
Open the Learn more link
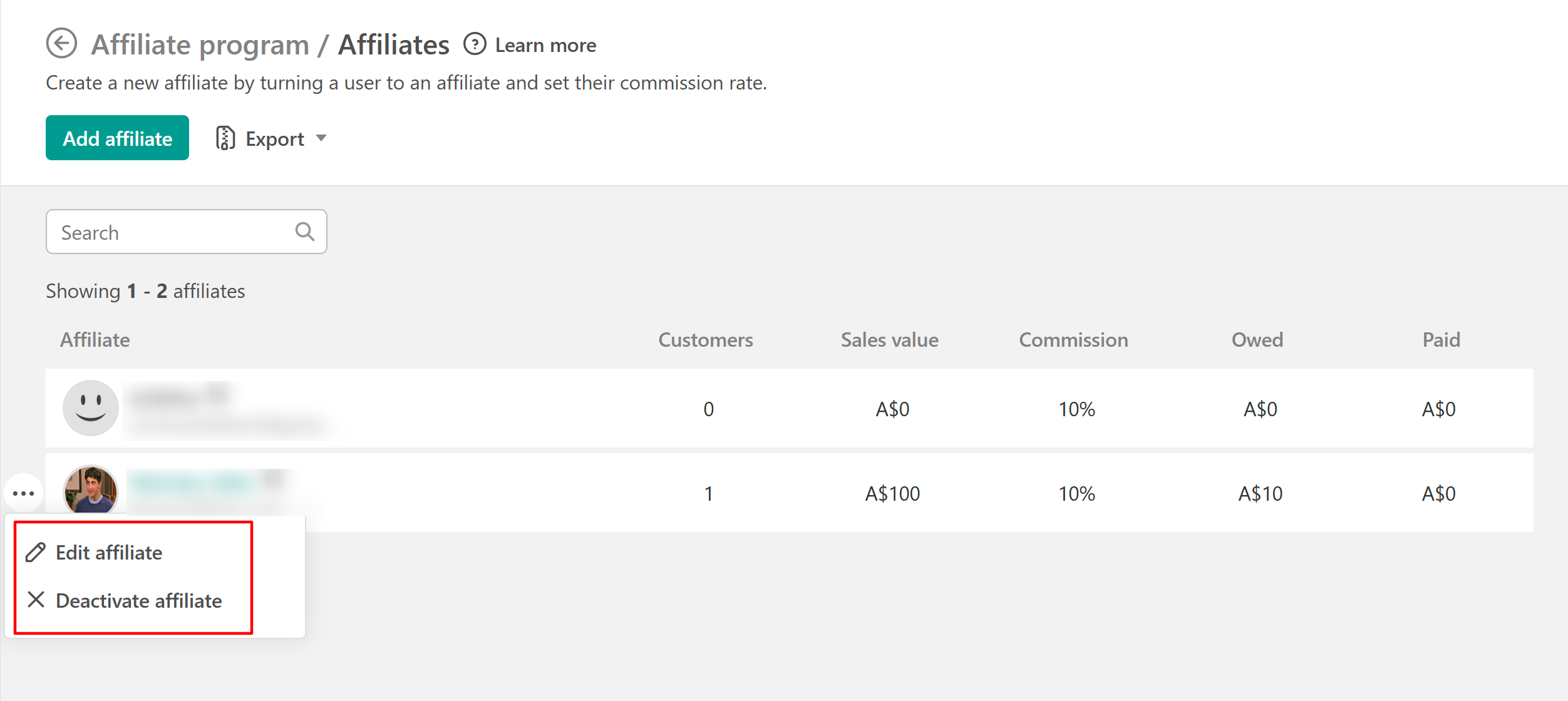pos(545,45)
